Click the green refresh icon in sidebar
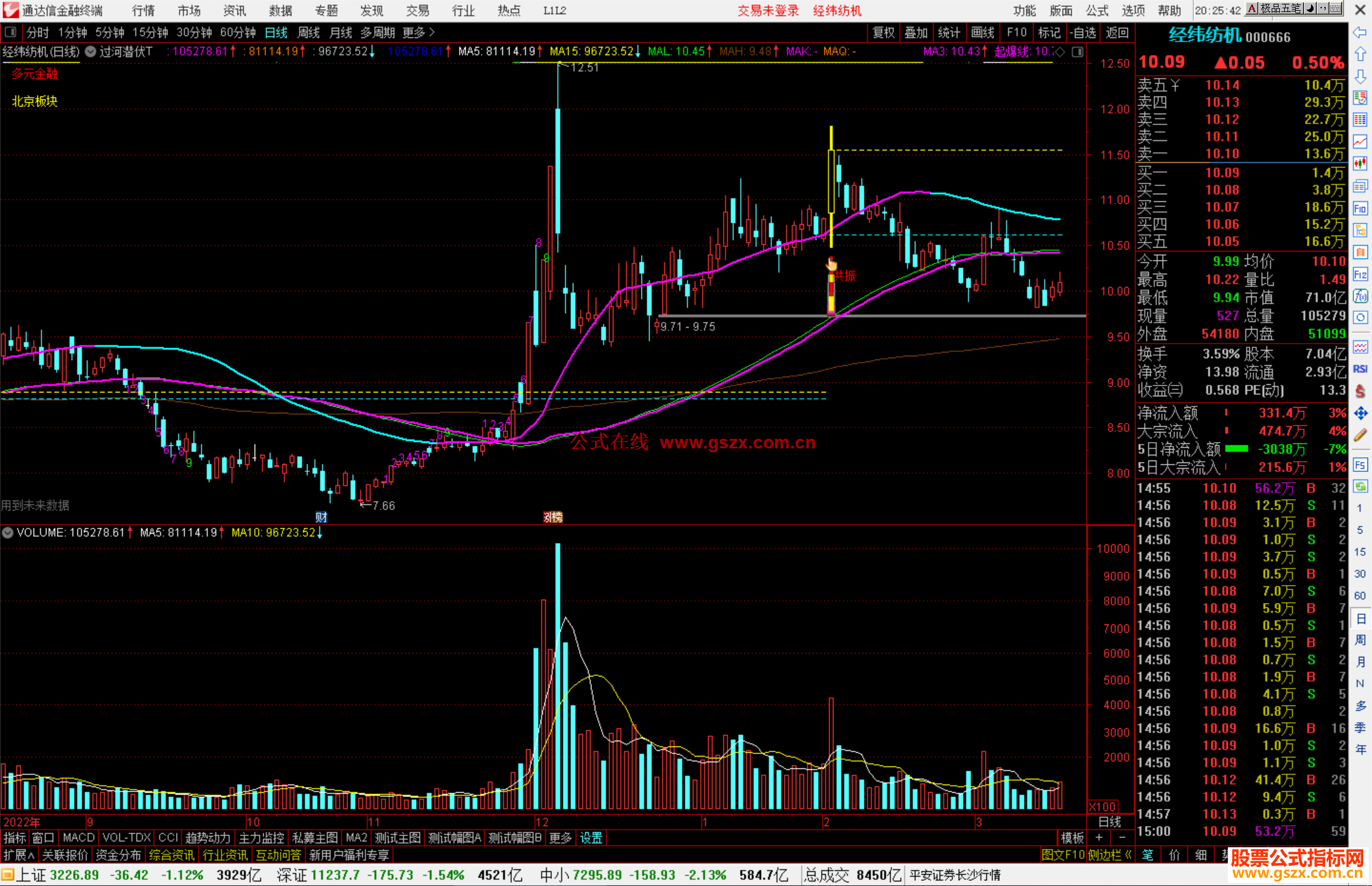The image size is (1372, 886). click(x=1360, y=487)
